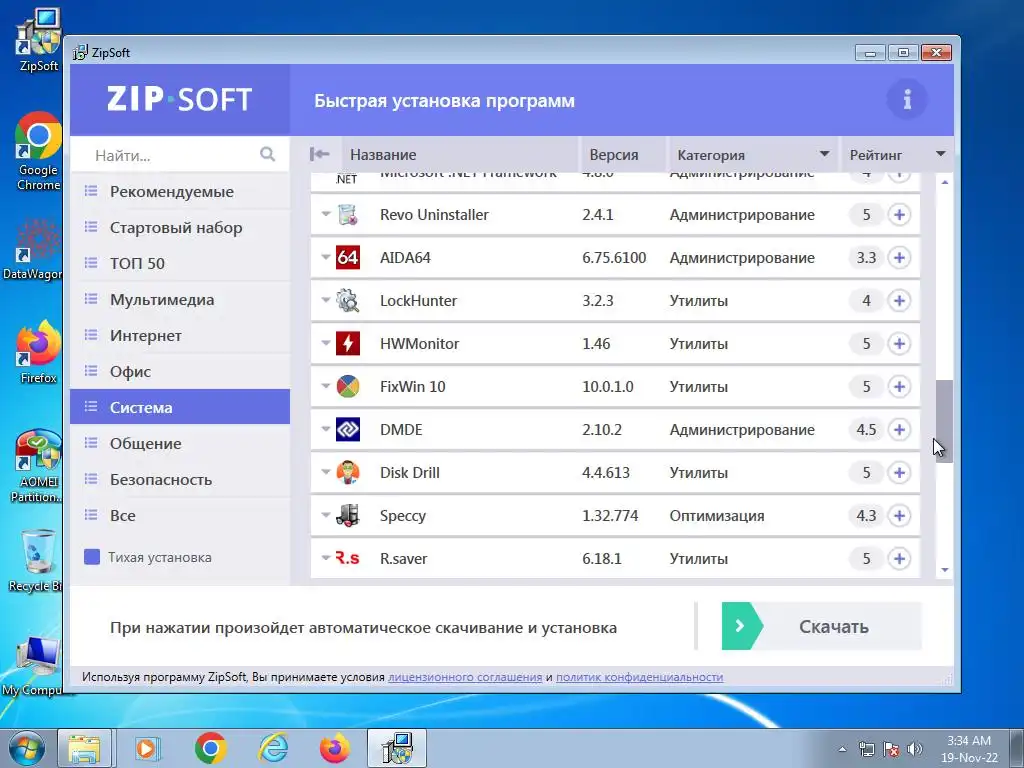Click the scrollbar down arrow
Viewport: 1024px width, 768px height.
[x=944, y=570]
